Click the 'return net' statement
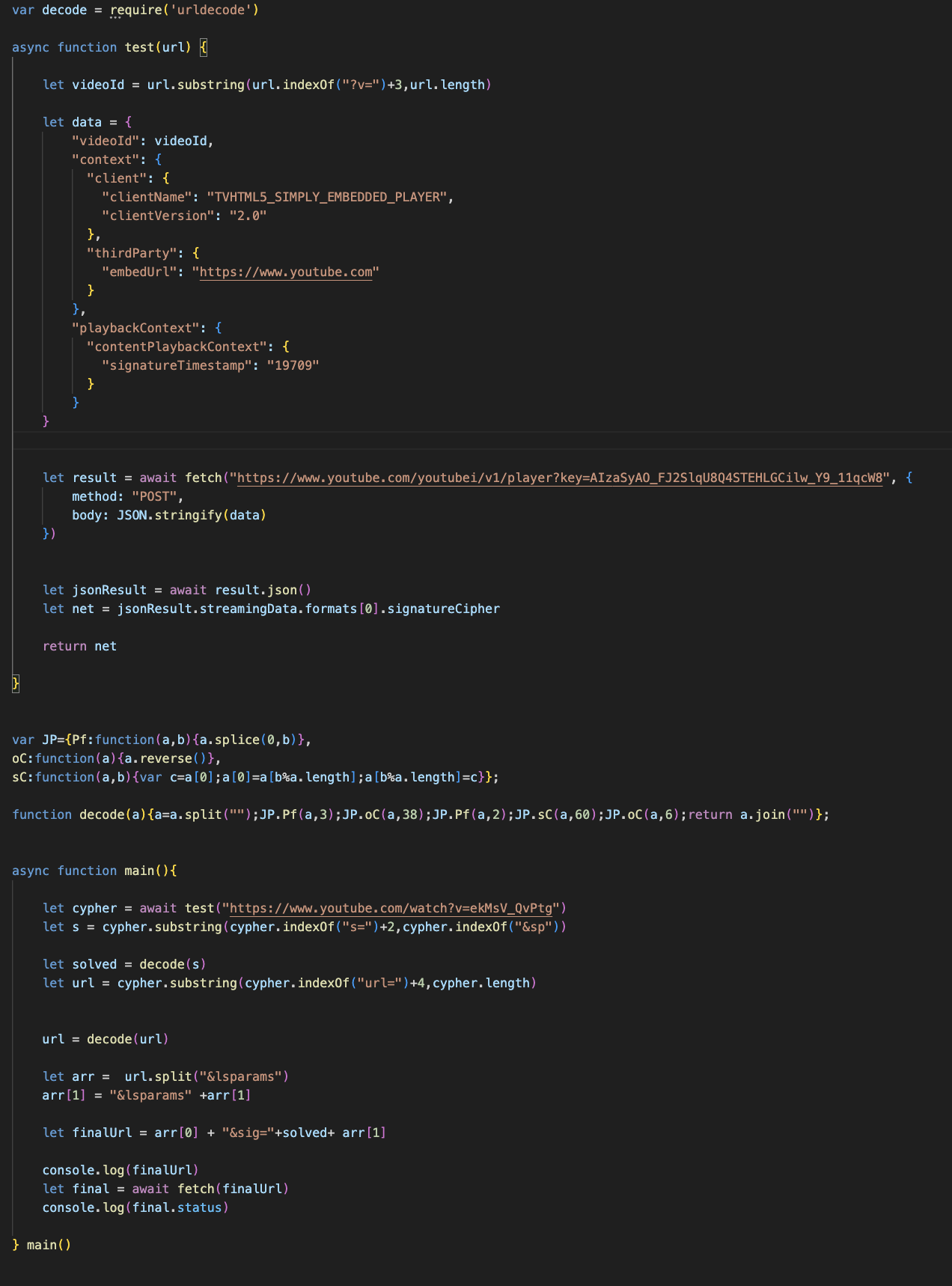 pyautogui.click(x=79, y=646)
